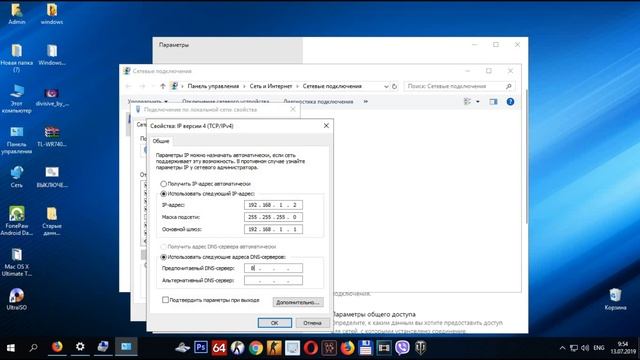The height and width of the screenshot is (360, 640).
Task: Expand toolbar overflow chevron in Network Connections
Action: 366,102
